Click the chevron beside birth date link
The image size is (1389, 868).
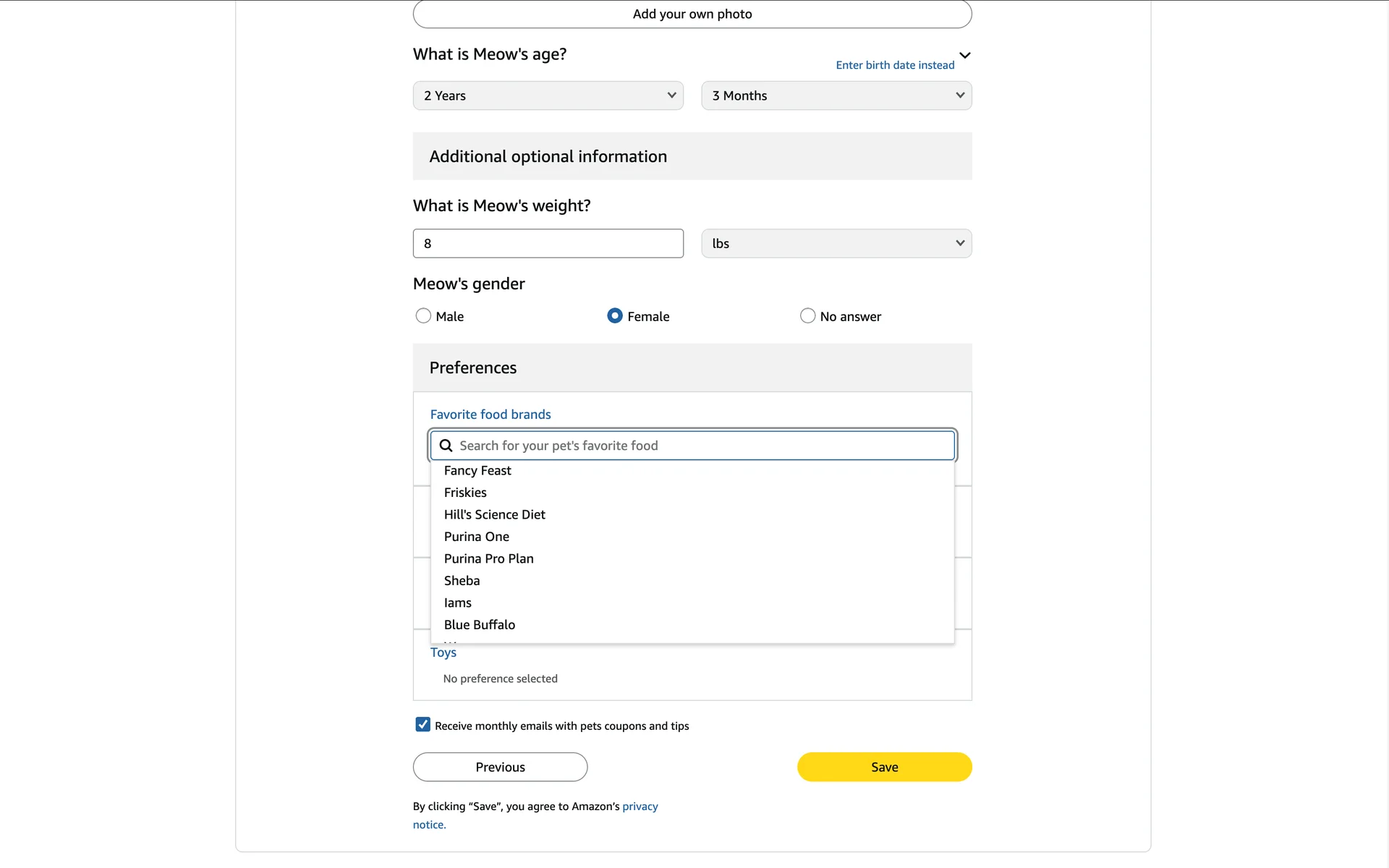(x=964, y=56)
